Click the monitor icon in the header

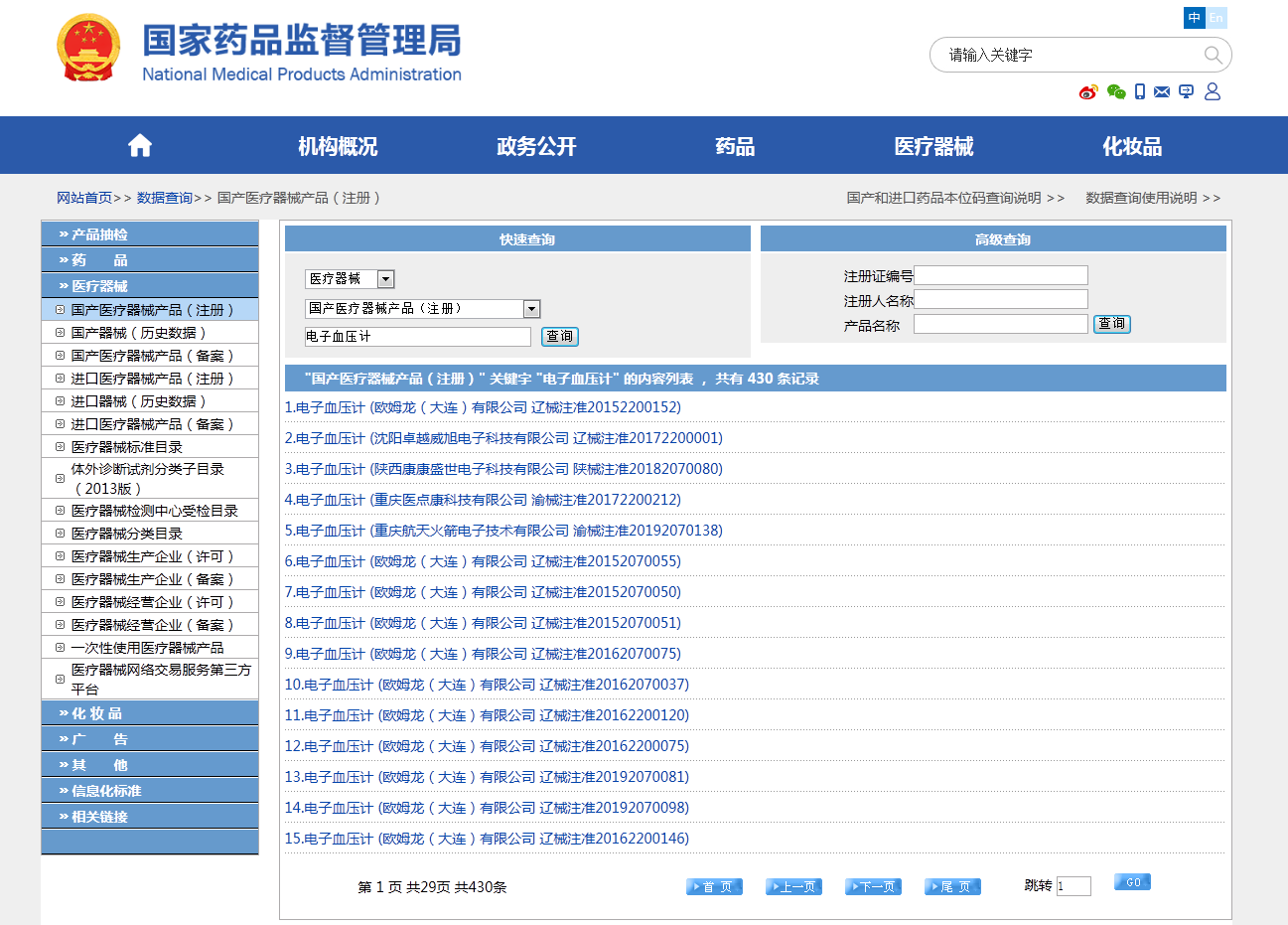tap(1186, 92)
